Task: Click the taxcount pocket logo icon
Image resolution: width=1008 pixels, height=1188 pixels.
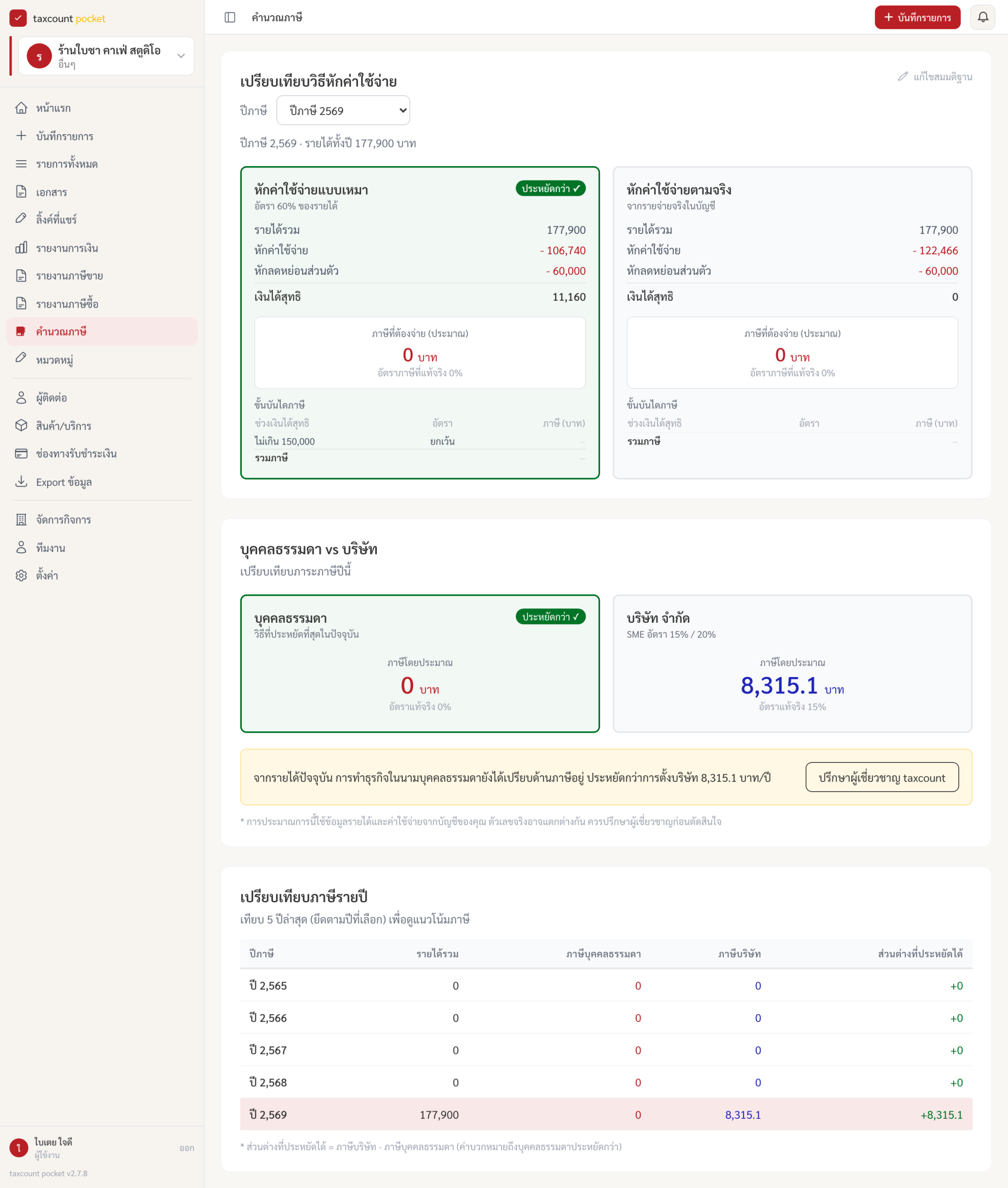Action: point(18,18)
